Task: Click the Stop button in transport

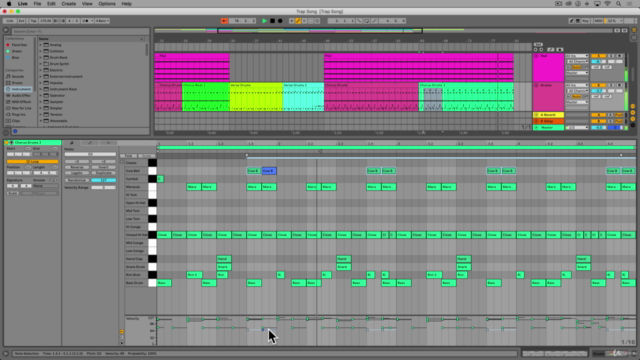Action: [x=272, y=21]
